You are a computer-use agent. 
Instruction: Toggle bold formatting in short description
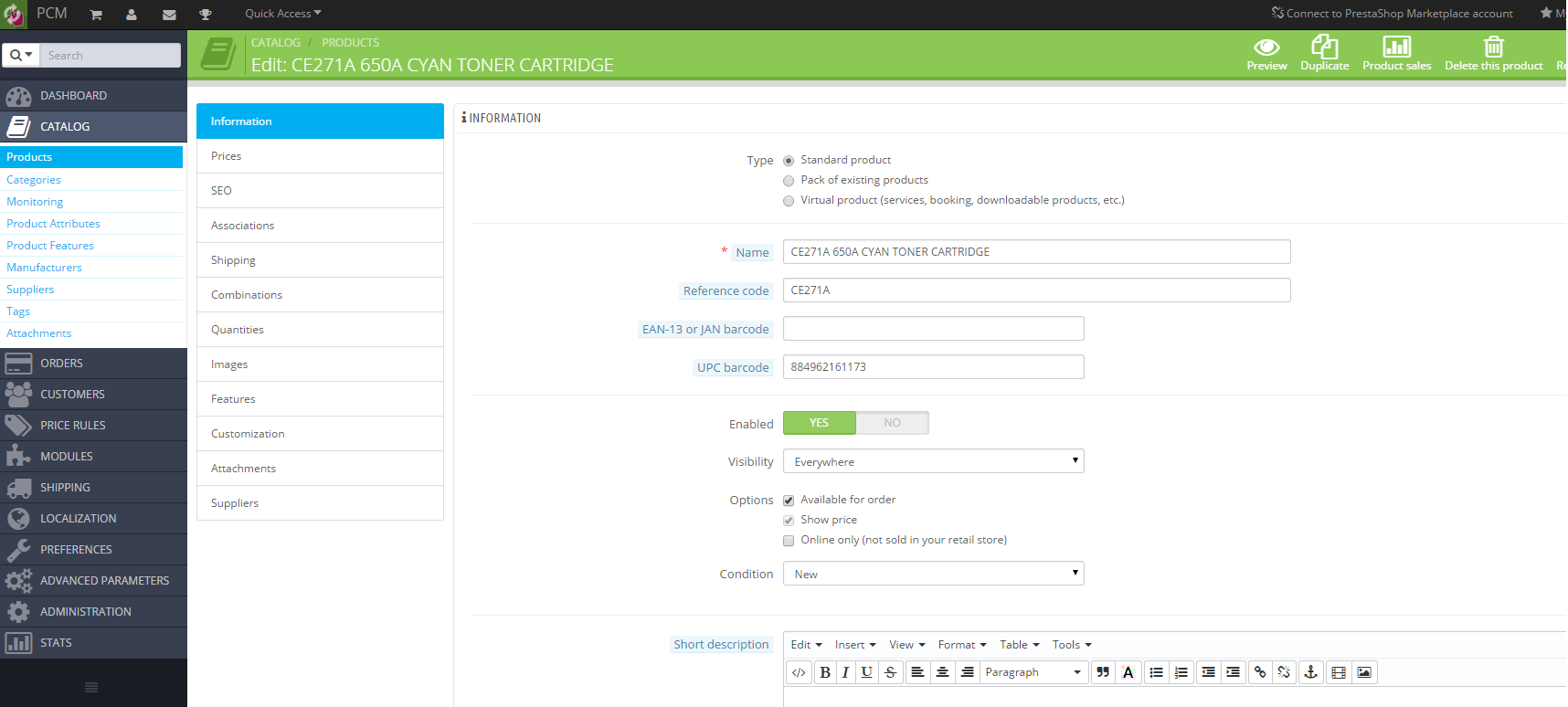pos(825,672)
